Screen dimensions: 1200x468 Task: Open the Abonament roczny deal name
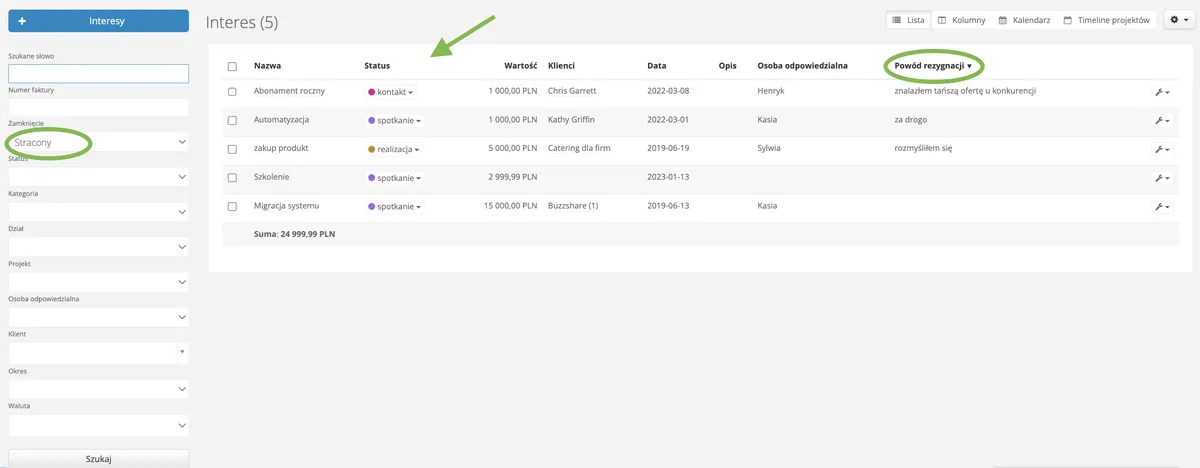290,91
